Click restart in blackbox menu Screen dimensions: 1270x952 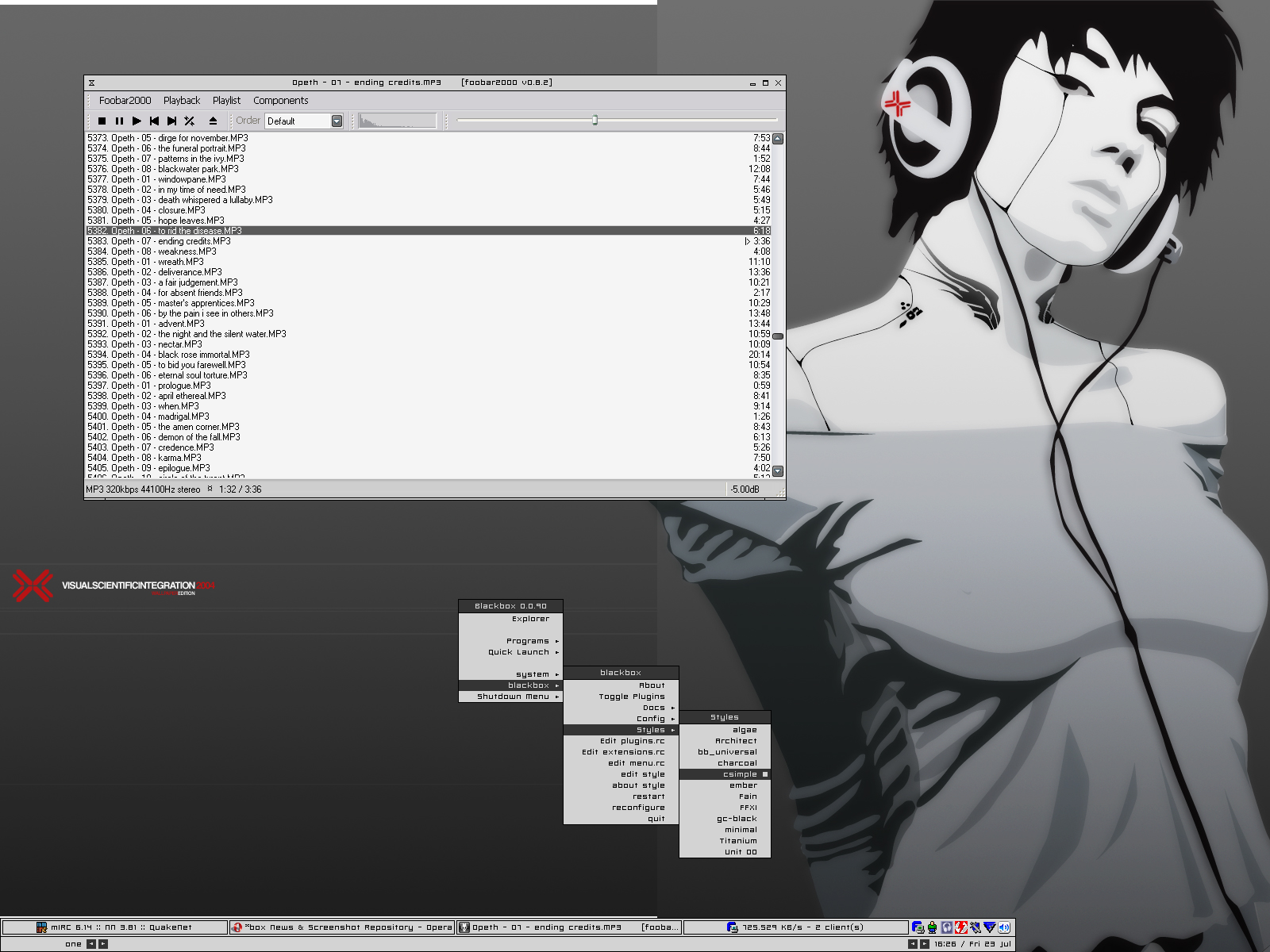(621, 797)
